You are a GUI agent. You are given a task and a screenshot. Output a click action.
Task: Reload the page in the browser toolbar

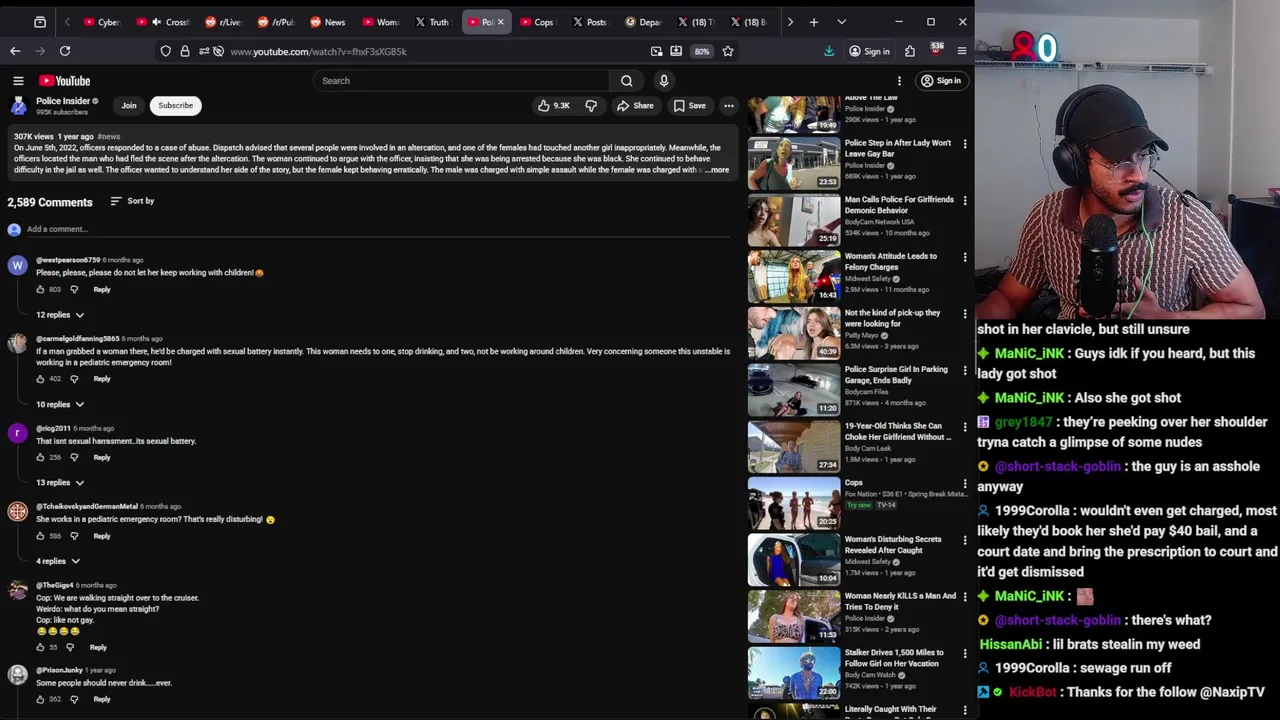pos(65,51)
